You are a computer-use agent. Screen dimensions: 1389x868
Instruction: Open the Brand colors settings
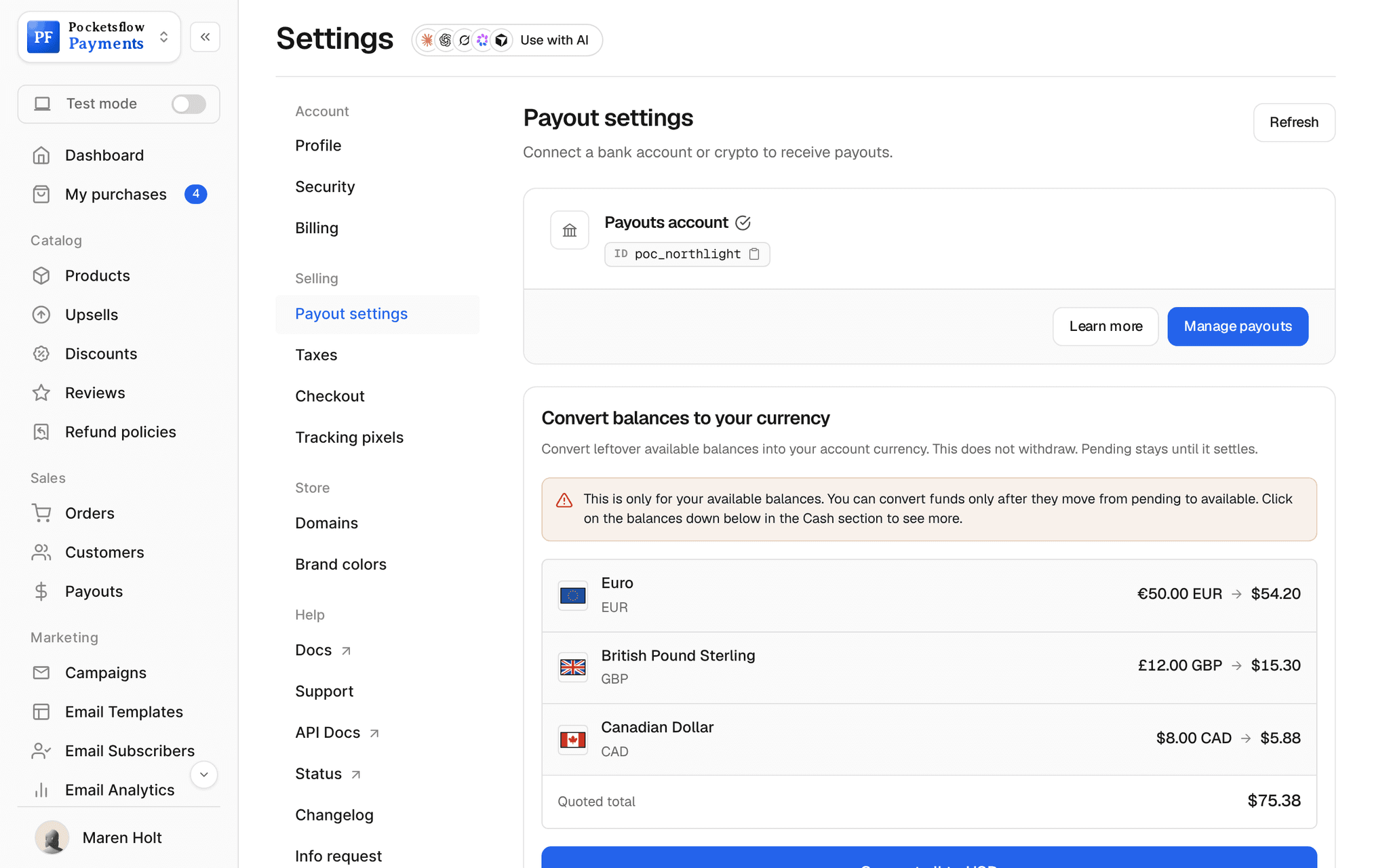[x=340, y=565]
